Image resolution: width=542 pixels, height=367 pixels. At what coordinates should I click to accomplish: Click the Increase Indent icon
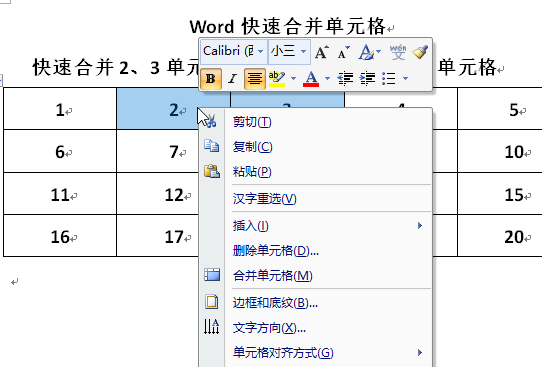(x=367, y=79)
